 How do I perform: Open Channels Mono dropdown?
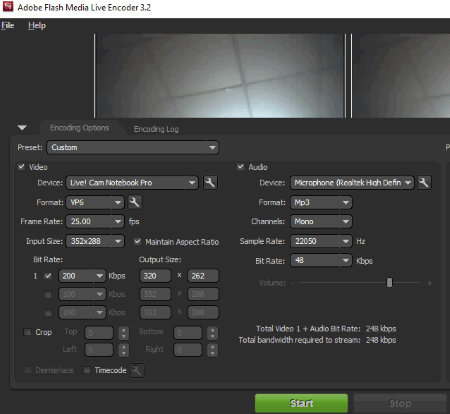pos(321,221)
